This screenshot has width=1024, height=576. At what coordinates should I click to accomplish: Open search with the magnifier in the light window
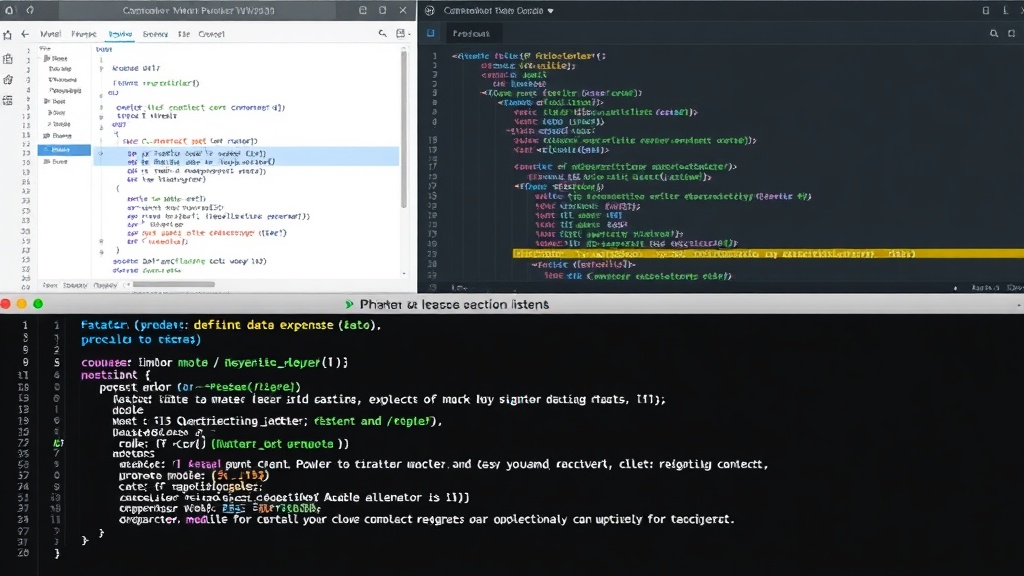(x=383, y=33)
